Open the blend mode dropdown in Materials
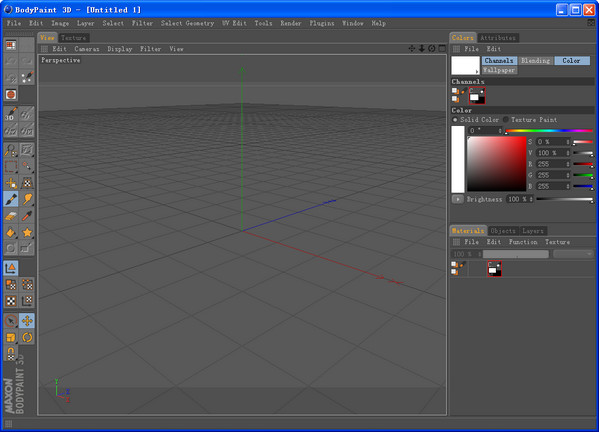This screenshot has width=599, height=432. click(x=573, y=254)
